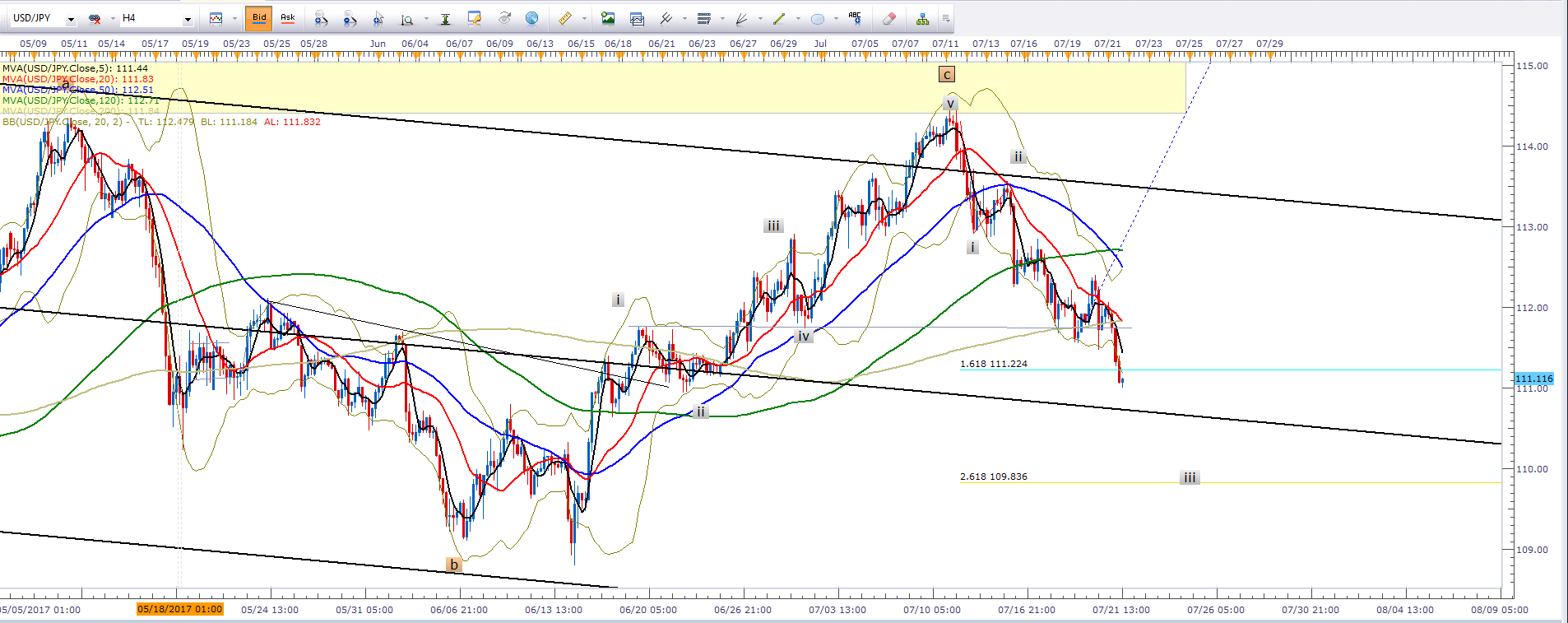Image resolution: width=1568 pixels, height=623 pixels.
Task: Open the toolbar overflow options menu
Action: point(946,18)
